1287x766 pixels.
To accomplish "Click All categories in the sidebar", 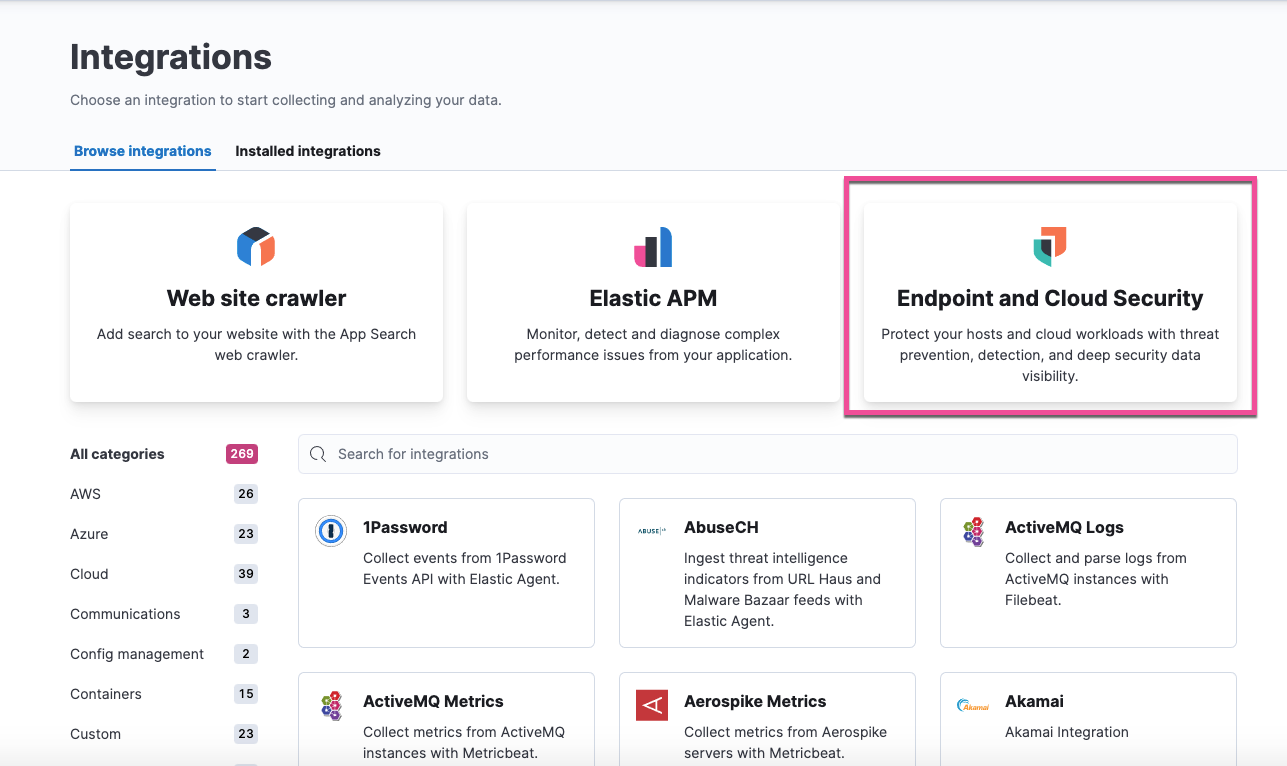I will [x=117, y=454].
